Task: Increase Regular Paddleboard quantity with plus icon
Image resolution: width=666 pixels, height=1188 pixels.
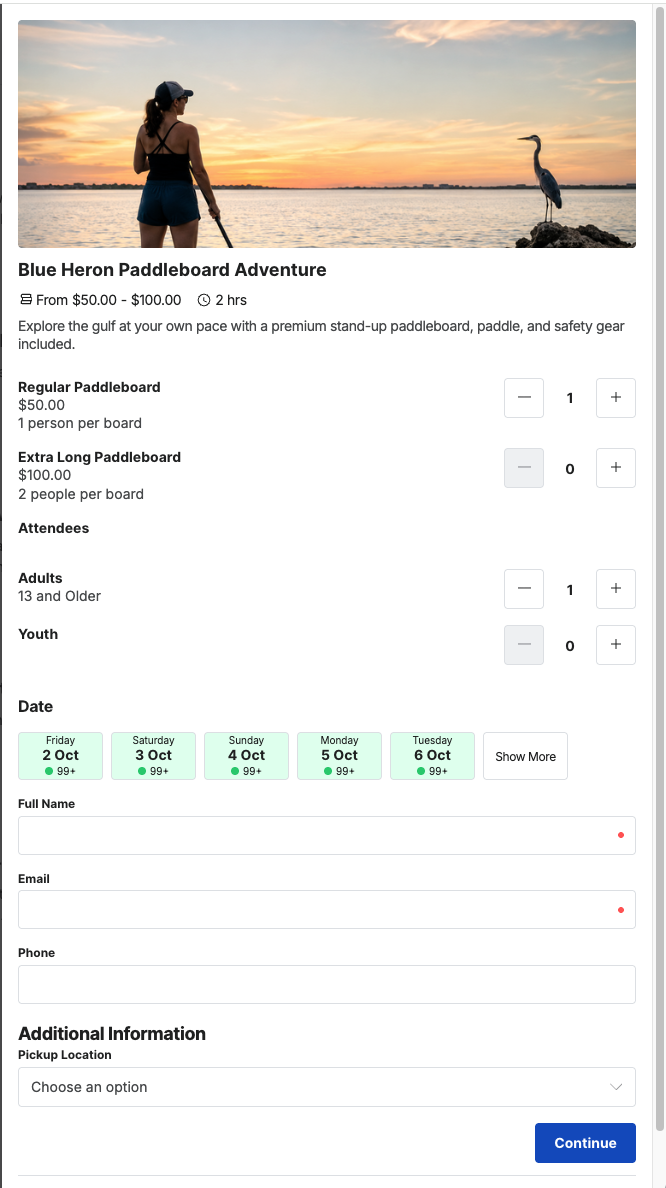Action: point(615,398)
